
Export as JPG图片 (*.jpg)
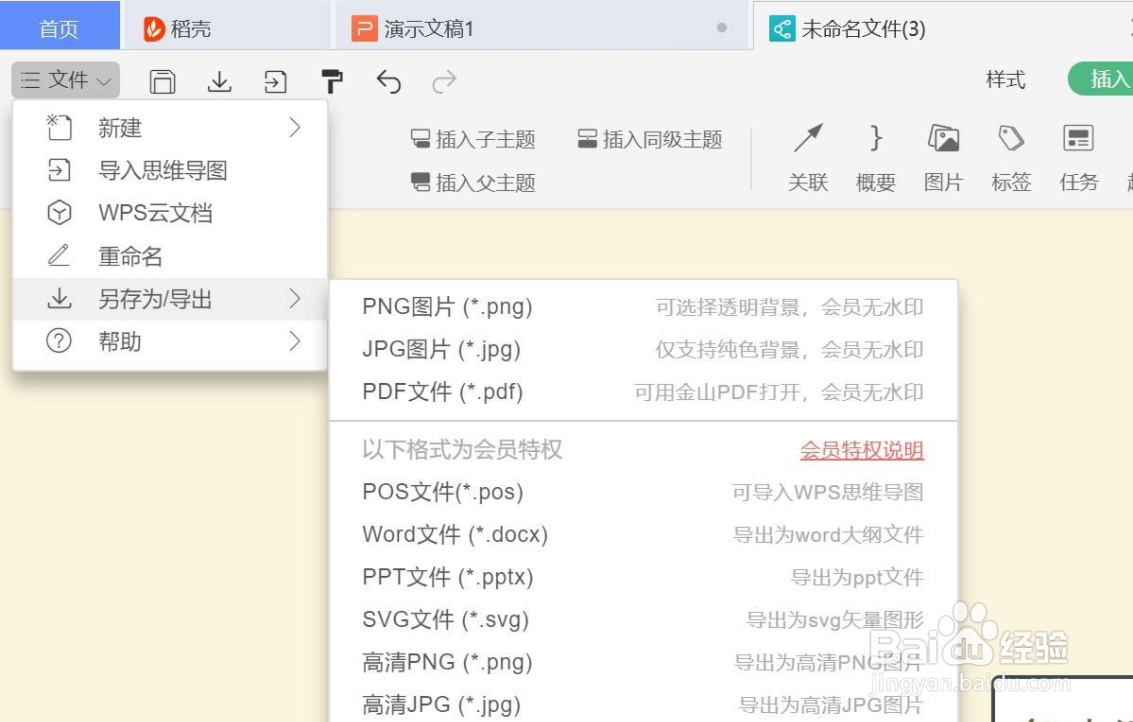[x=643, y=349]
